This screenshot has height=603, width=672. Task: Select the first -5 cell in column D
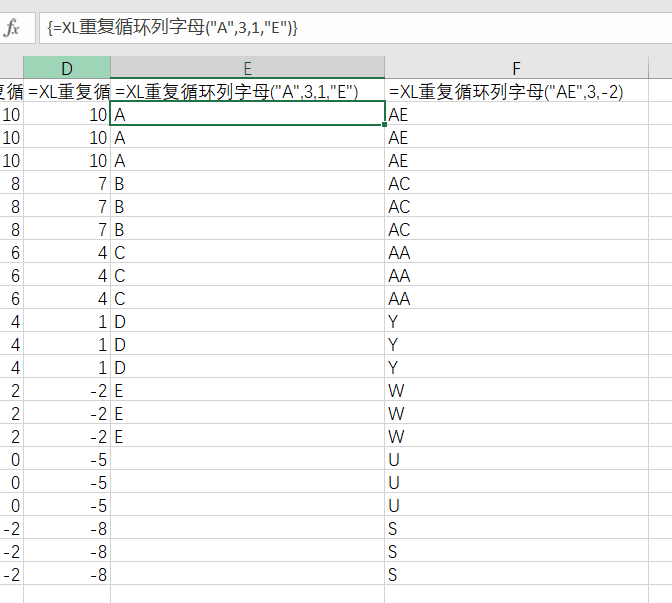point(67,459)
